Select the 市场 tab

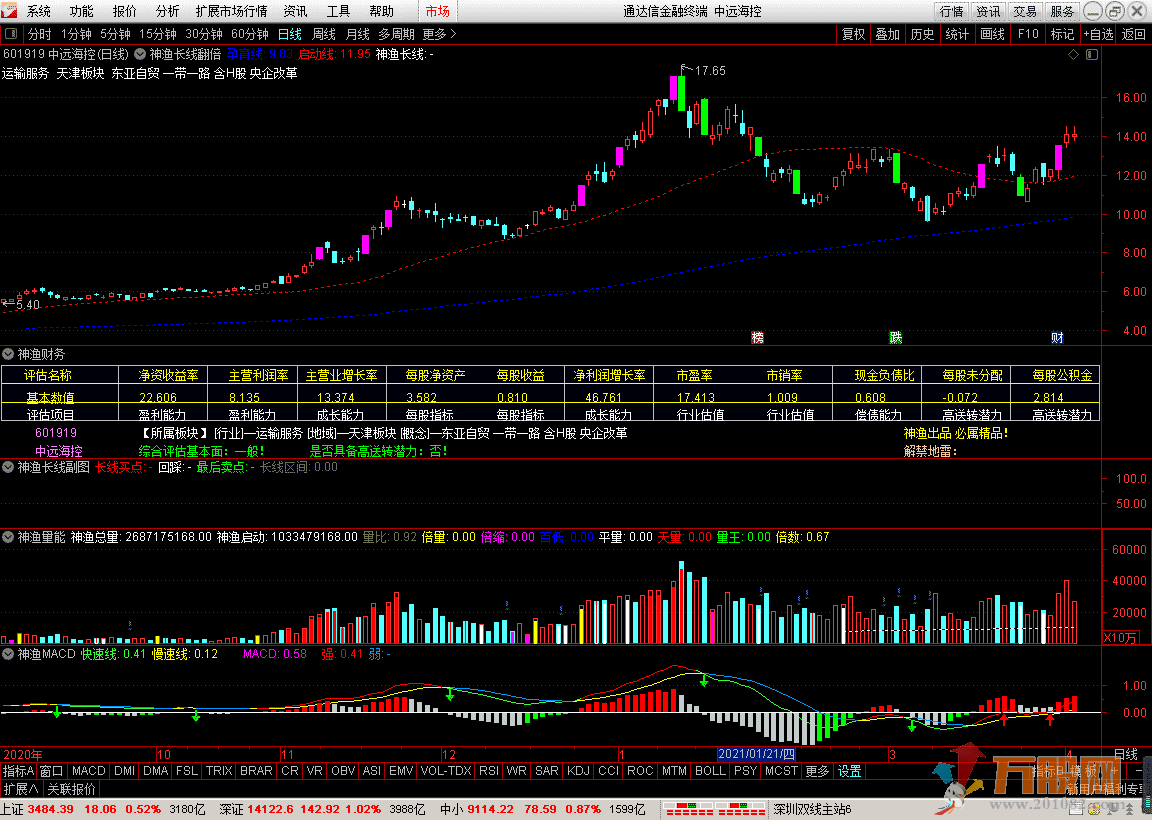point(437,11)
